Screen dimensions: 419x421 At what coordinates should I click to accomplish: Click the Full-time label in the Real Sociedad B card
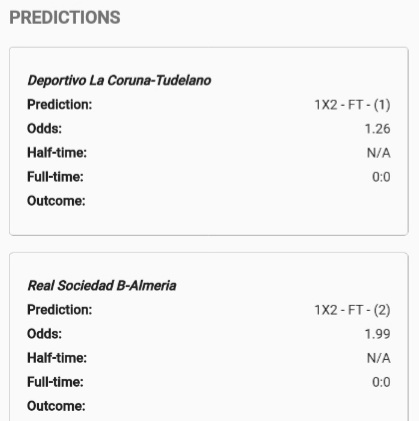pos(55,382)
